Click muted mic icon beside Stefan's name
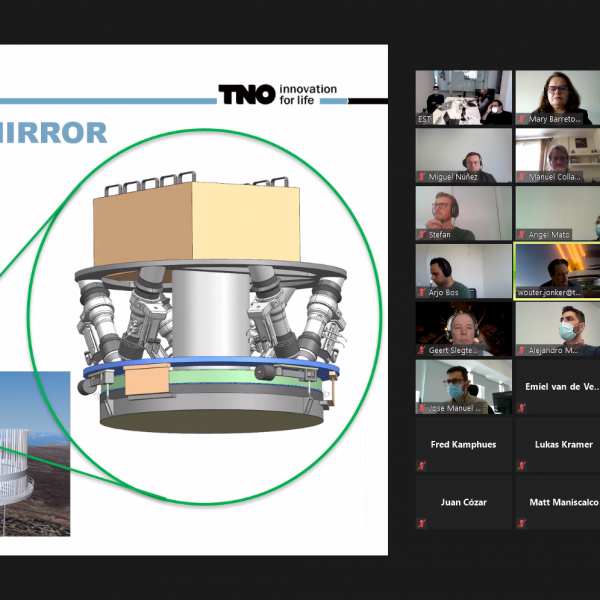This screenshot has width=600, height=600. point(423,235)
